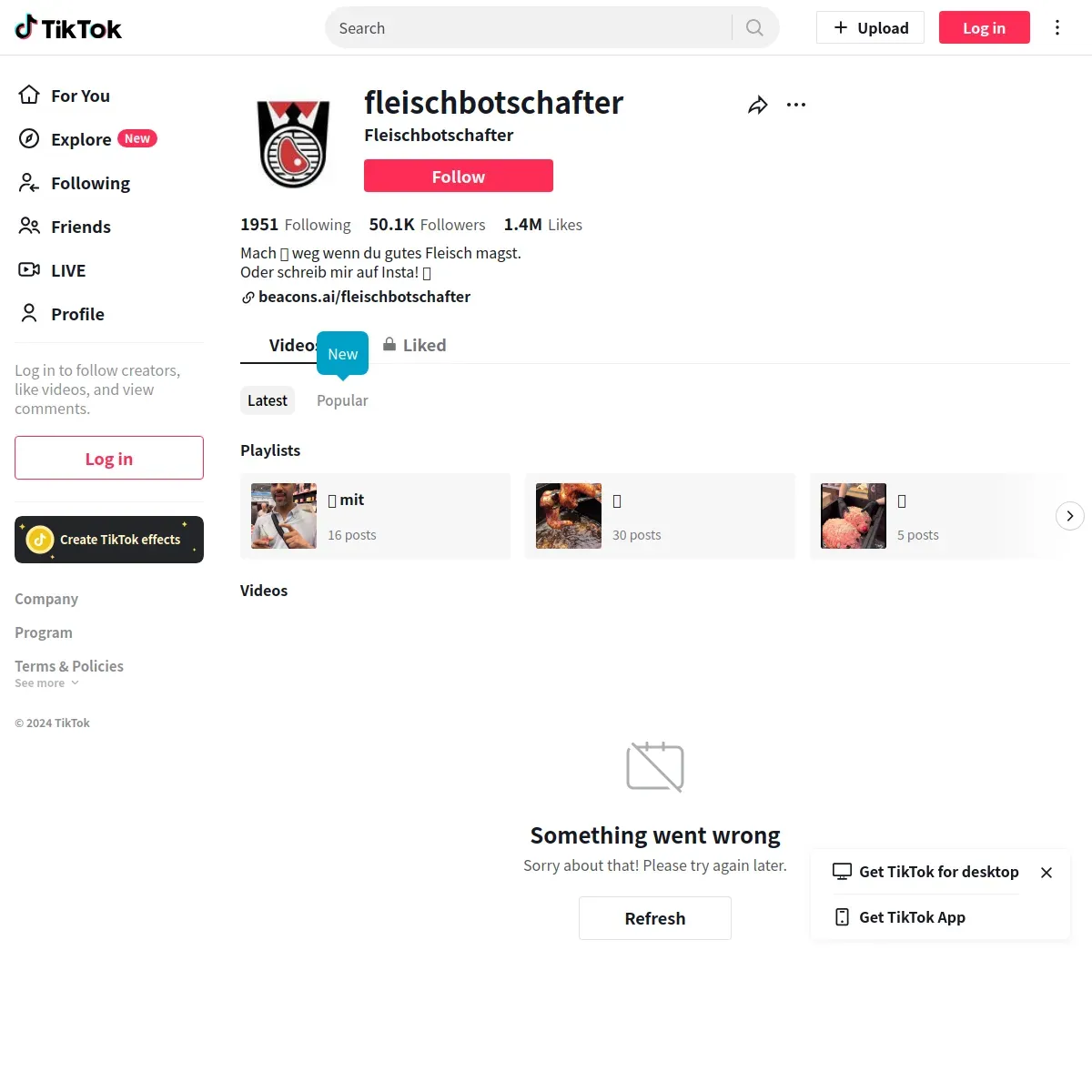Open the profile's more options ellipsis
Screen dimensions: 1092x1092
tap(796, 105)
